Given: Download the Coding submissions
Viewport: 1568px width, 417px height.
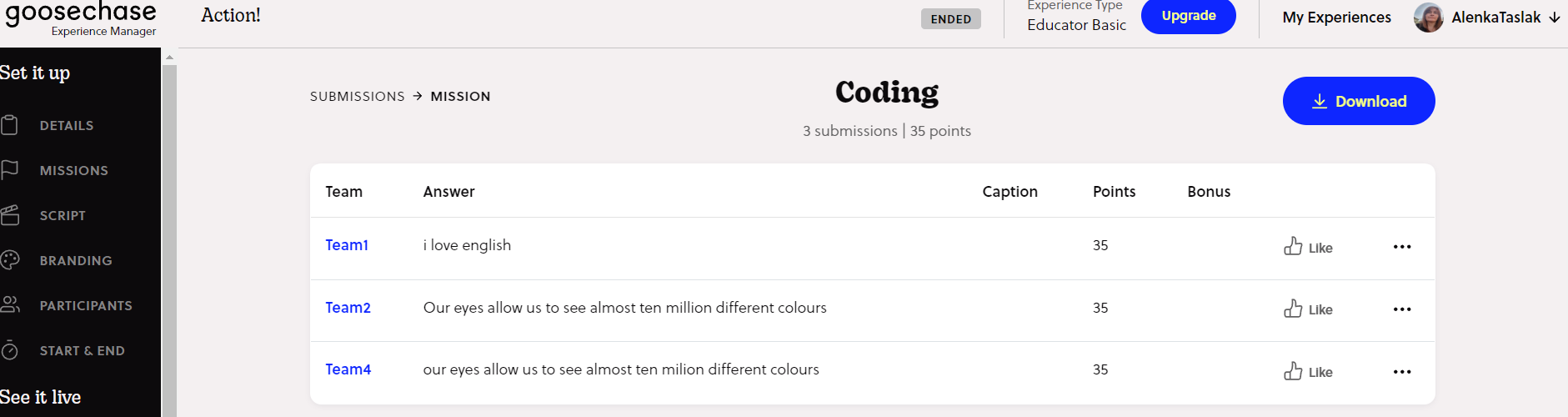Looking at the screenshot, I should [1359, 101].
